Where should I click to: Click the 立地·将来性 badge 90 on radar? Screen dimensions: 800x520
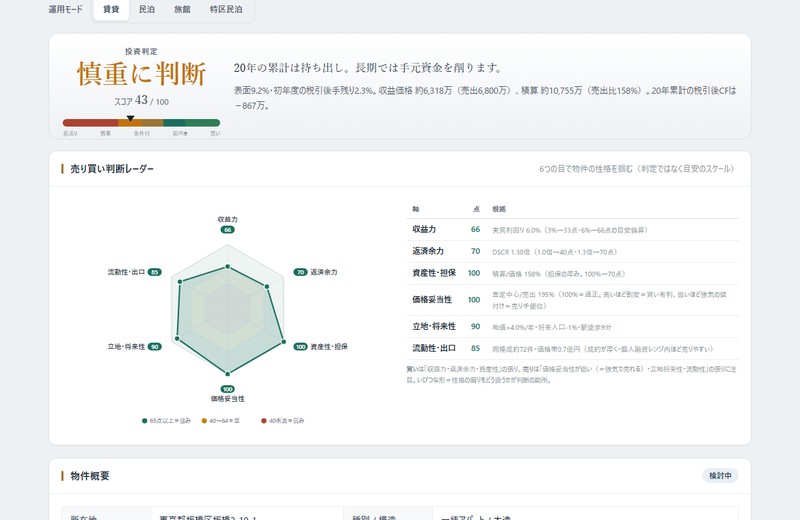[x=155, y=346]
